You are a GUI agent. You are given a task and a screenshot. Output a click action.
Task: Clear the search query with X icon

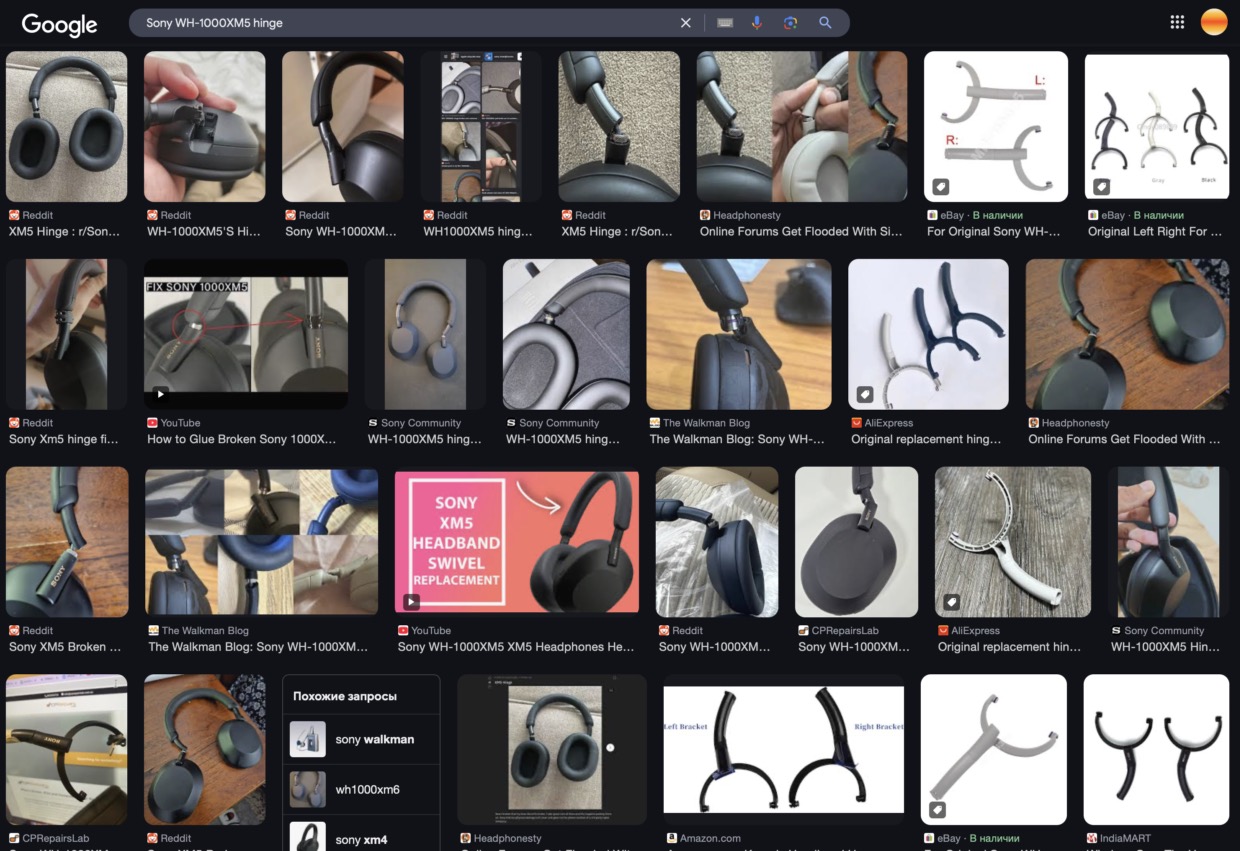tap(686, 23)
